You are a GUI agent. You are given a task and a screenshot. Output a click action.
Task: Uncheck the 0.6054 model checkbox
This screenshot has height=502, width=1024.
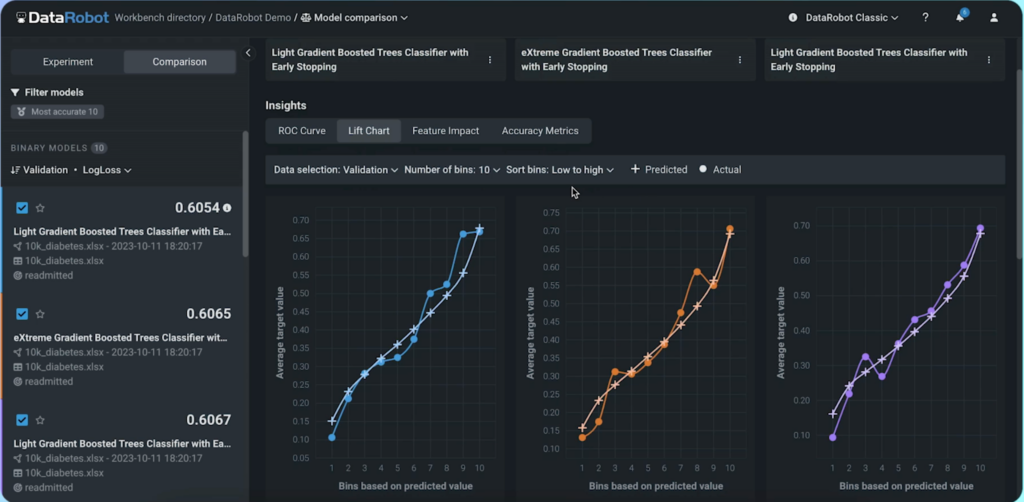pos(22,208)
